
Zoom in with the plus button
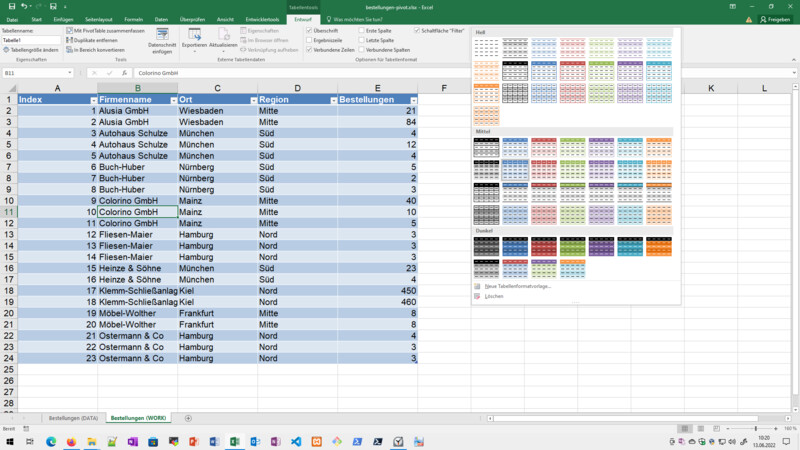776,429
